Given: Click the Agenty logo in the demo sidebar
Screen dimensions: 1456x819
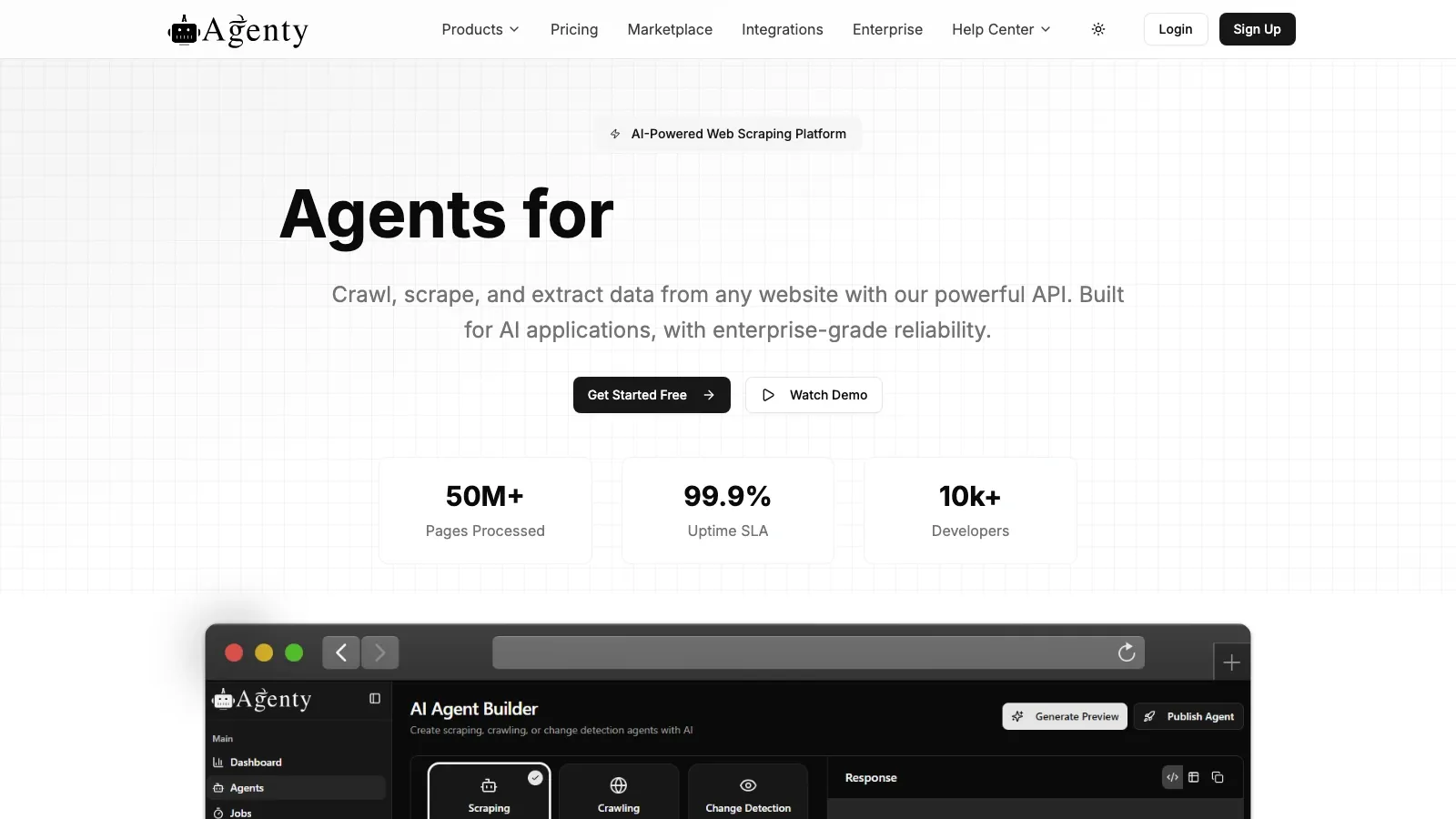Looking at the screenshot, I should [262, 699].
